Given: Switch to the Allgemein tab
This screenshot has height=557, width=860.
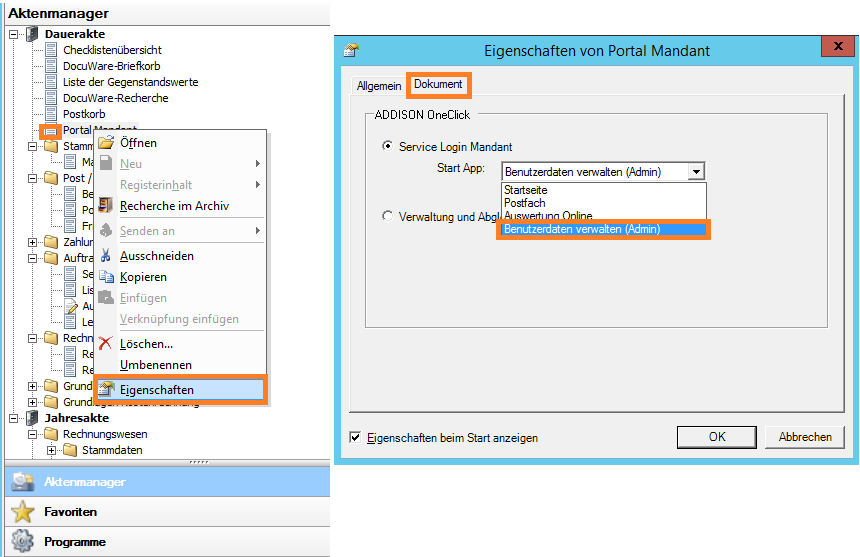Looking at the screenshot, I should click(378, 86).
